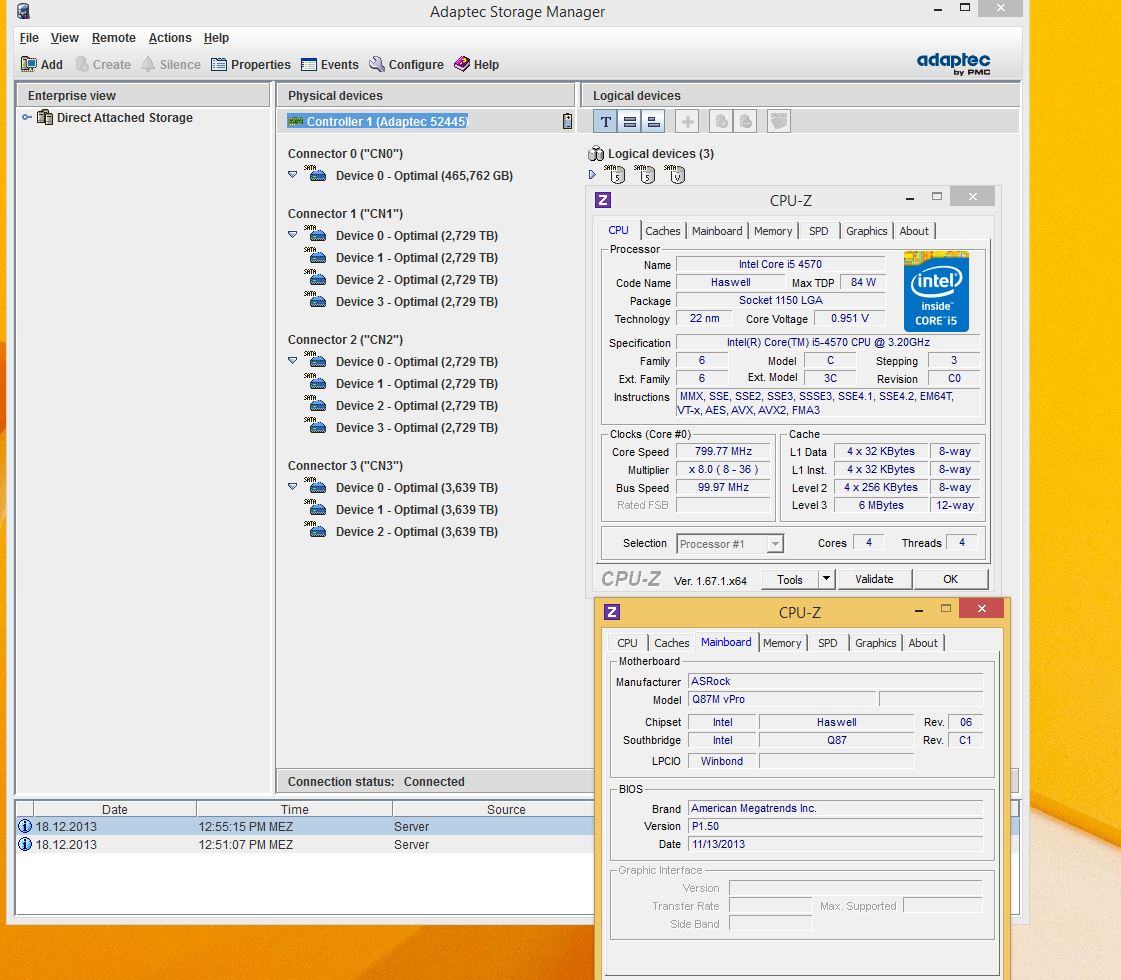Viewport: 1121px width, 980px height.
Task: Click the BIOS version P1.50 field
Action: coord(834,826)
